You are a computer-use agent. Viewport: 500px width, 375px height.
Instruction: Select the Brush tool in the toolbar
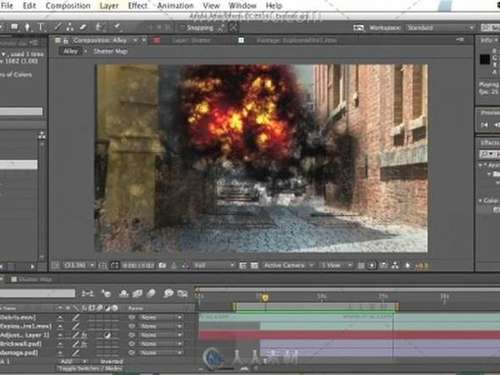click(x=58, y=27)
